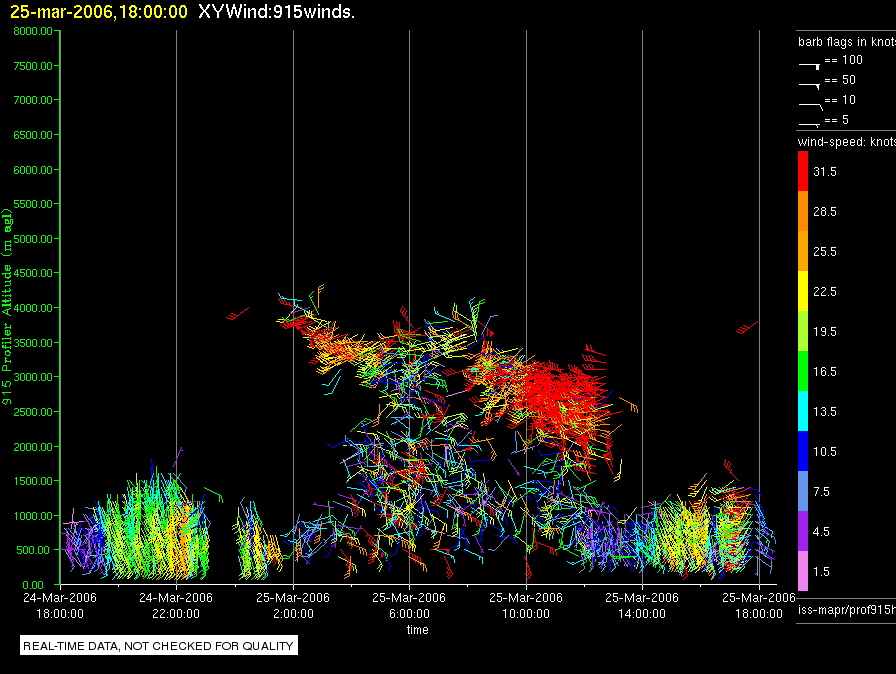Click the '== 5' barb legend value

coord(837,120)
